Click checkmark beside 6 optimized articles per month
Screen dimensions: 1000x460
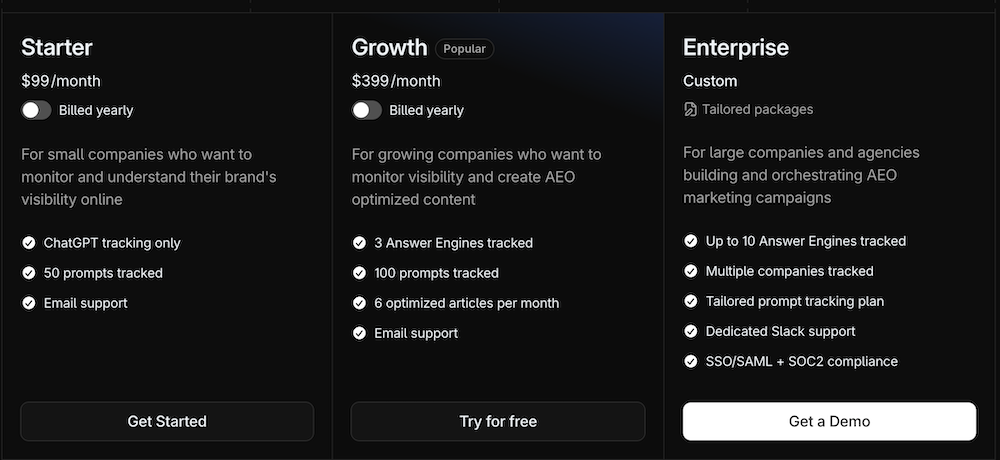coord(360,303)
